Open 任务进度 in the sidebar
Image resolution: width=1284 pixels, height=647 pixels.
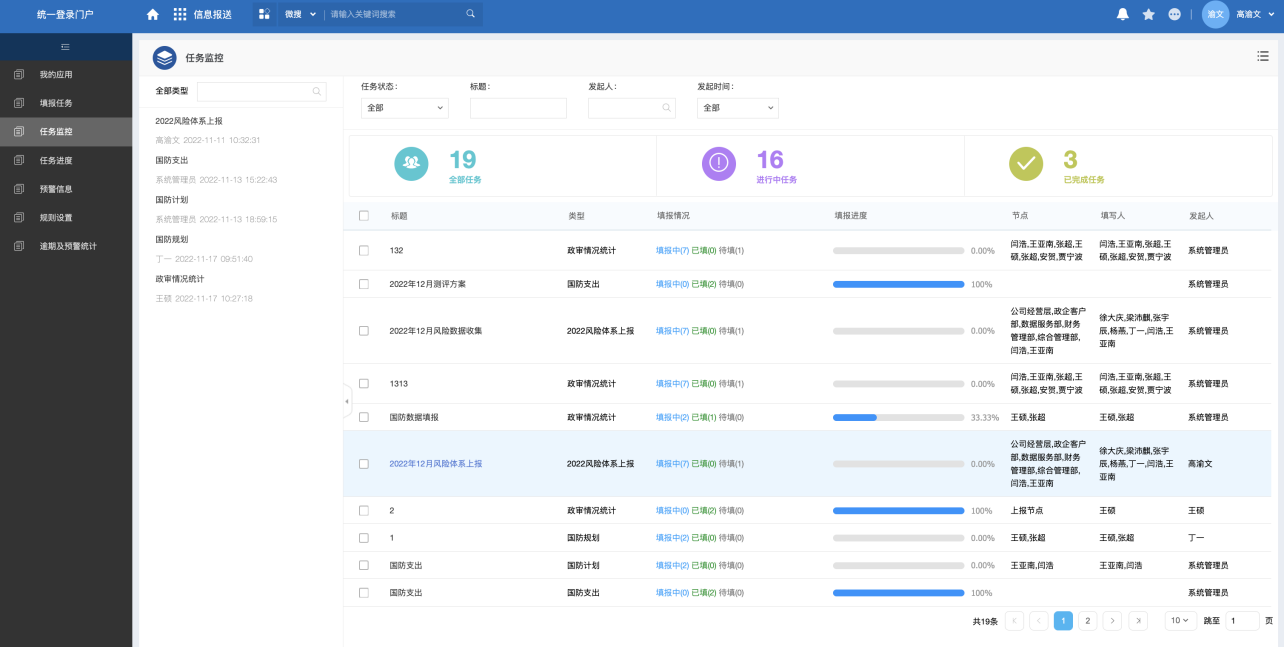[56, 160]
